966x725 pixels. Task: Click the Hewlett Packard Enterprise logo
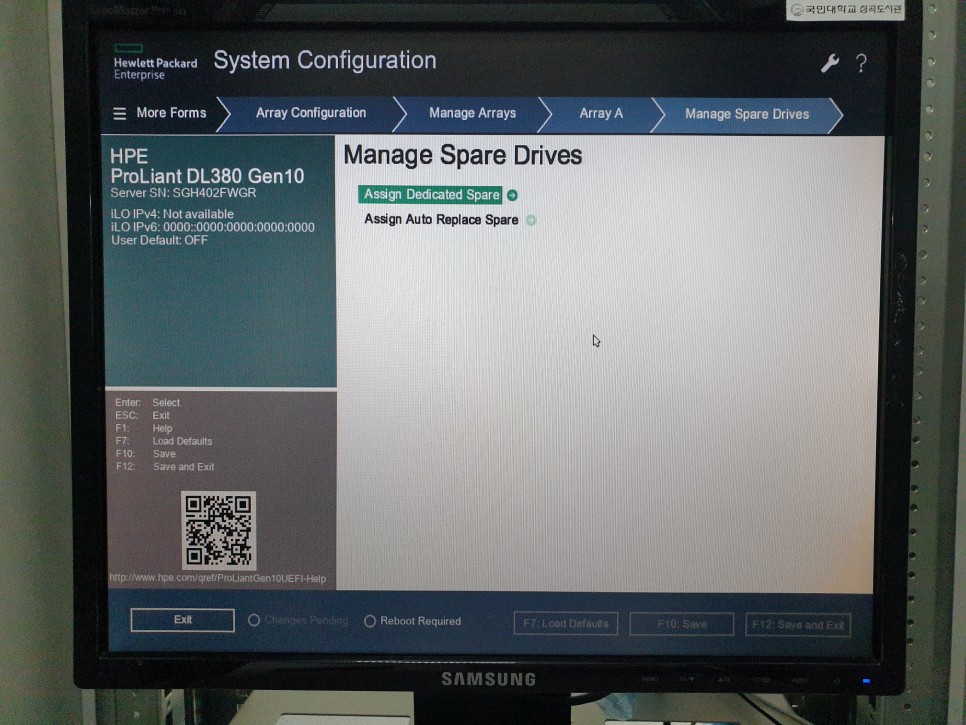click(155, 62)
